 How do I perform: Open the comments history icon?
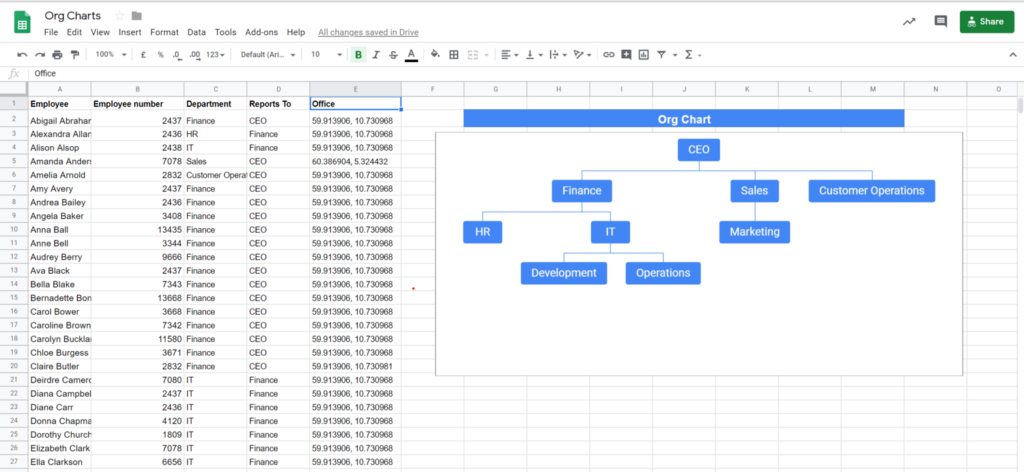point(940,21)
